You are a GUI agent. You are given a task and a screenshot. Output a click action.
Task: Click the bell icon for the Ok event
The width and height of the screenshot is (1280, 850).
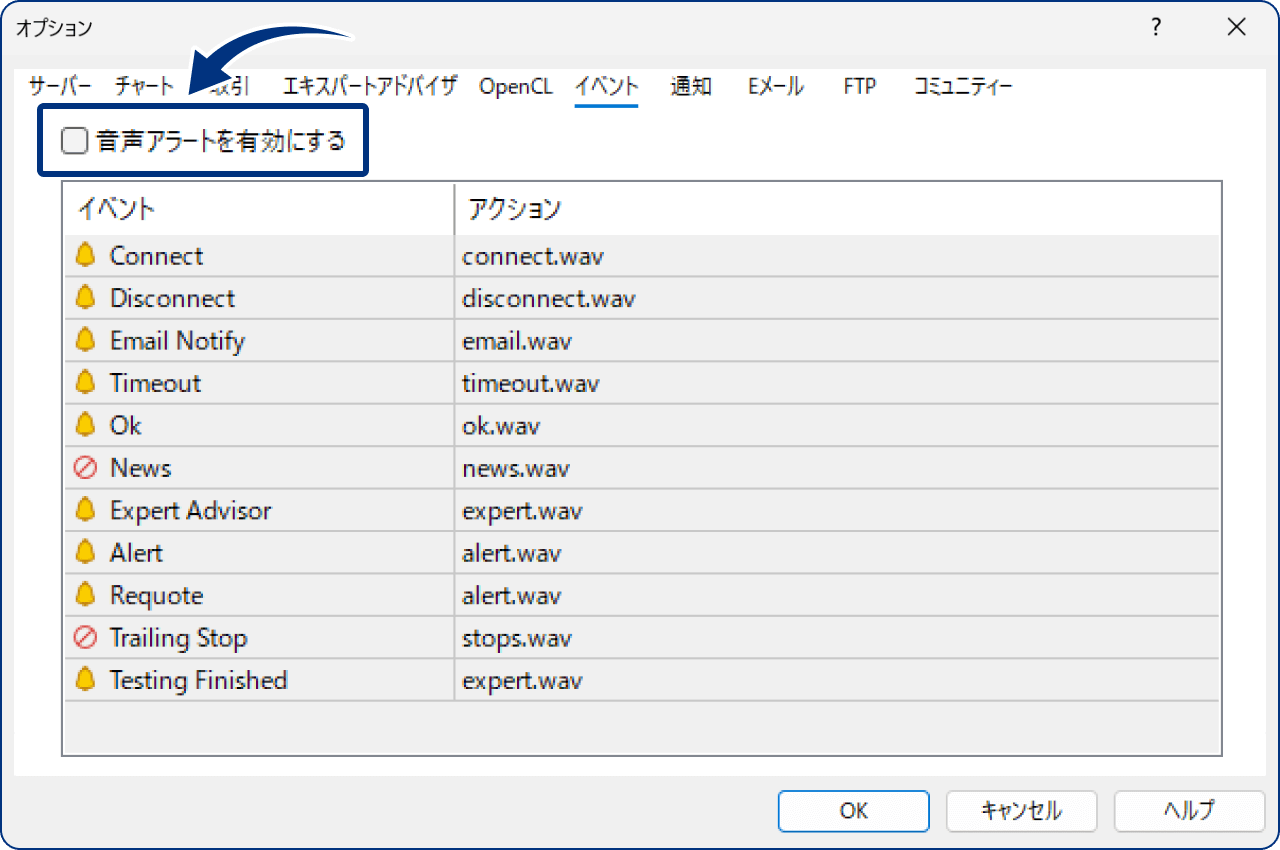point(85,425)
